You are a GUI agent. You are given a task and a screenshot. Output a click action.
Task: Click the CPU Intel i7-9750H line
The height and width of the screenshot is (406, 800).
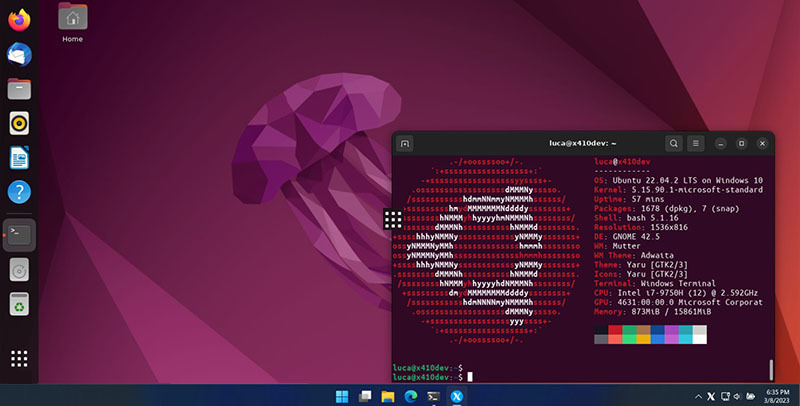point(676,293)
